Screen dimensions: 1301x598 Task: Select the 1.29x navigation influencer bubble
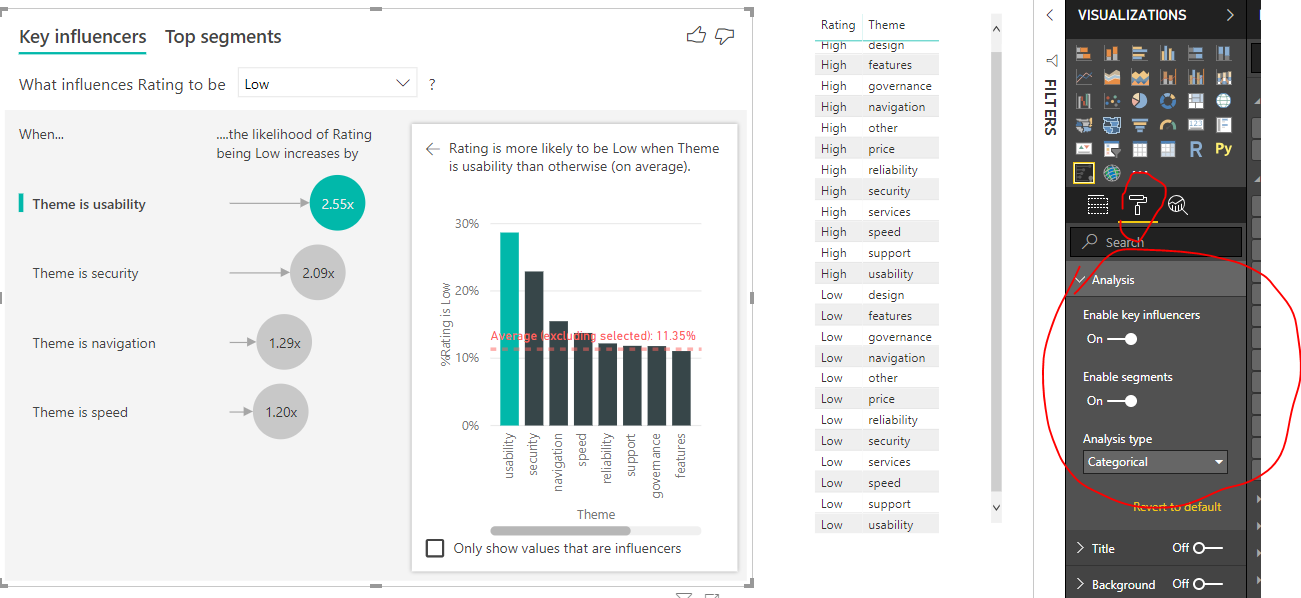284,342
